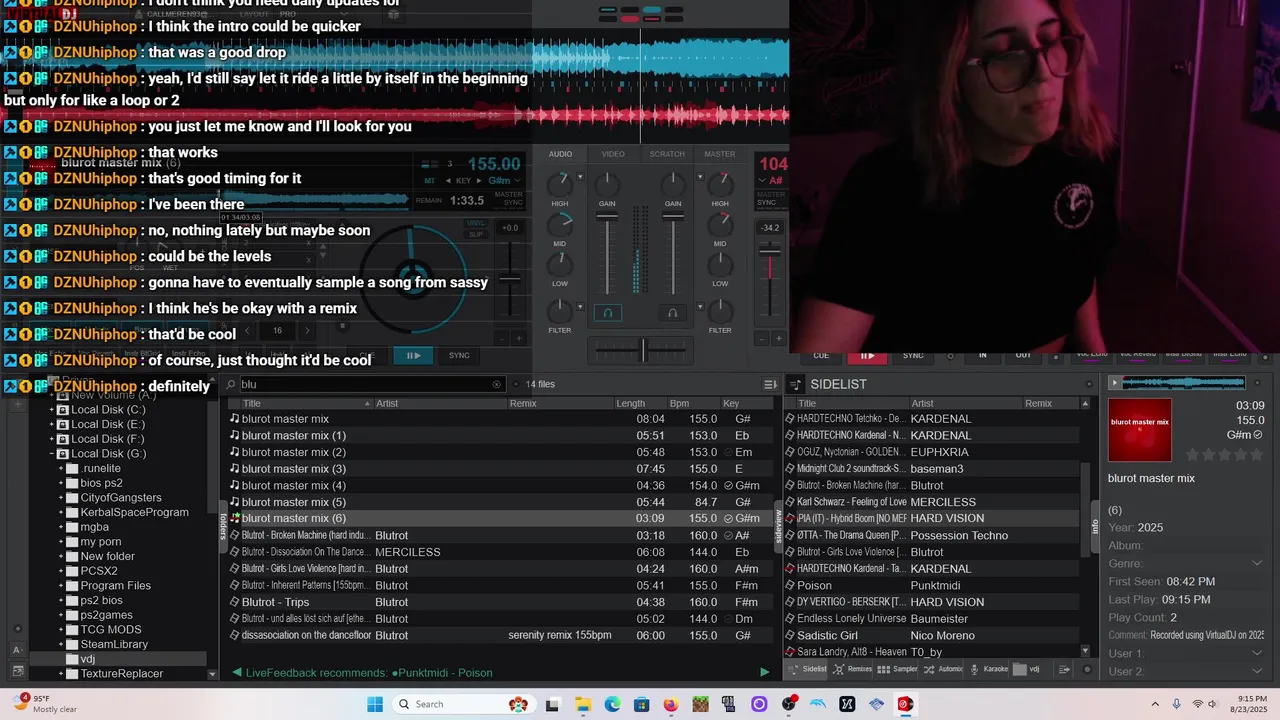The width and height of the screenshot is (1280, 720).
Task: Expand Local Disk (C:) in folder tree
Action: [x=51, y=410]
